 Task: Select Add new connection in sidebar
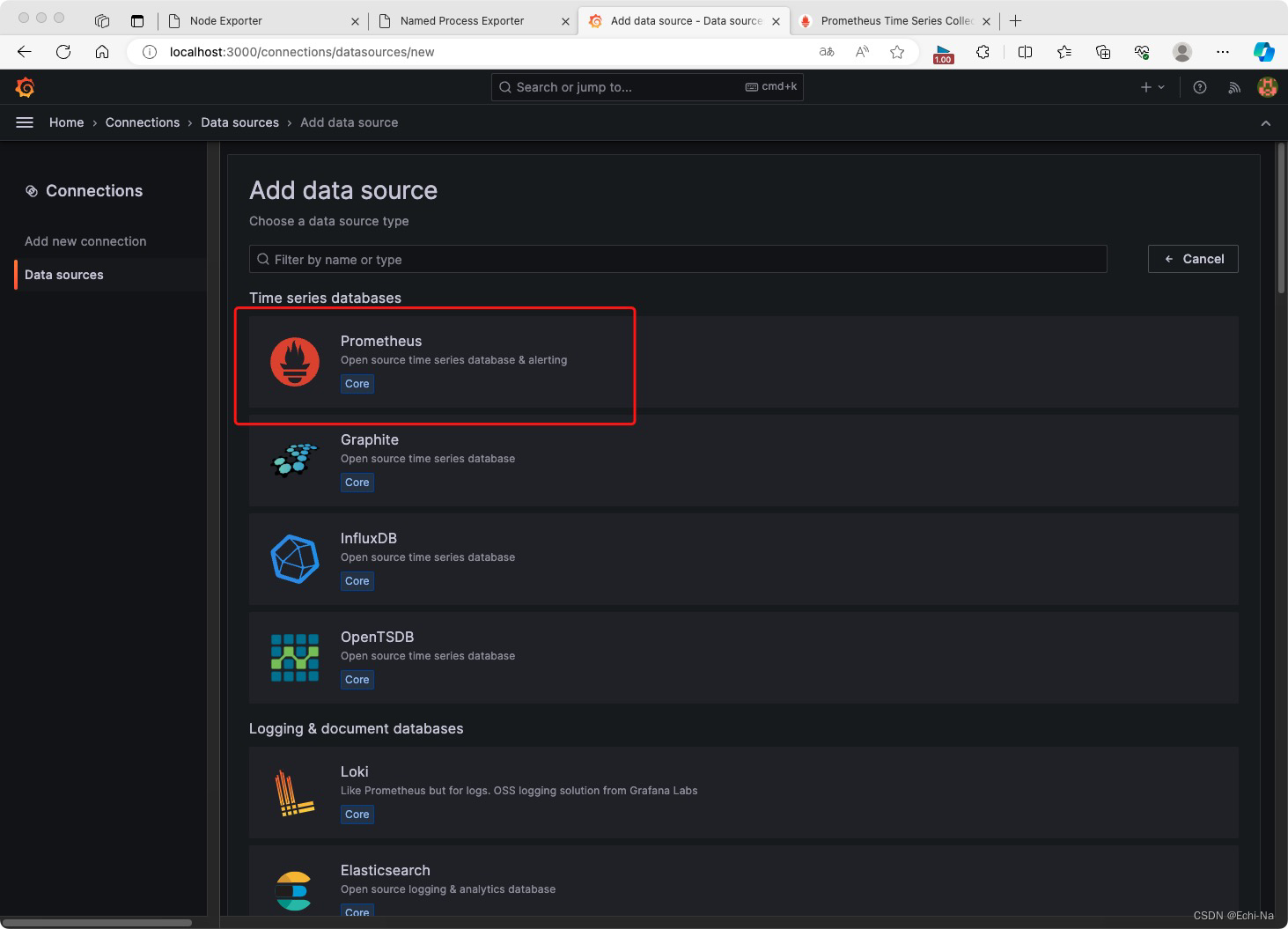pyautogui.click(x=85, y=241)
